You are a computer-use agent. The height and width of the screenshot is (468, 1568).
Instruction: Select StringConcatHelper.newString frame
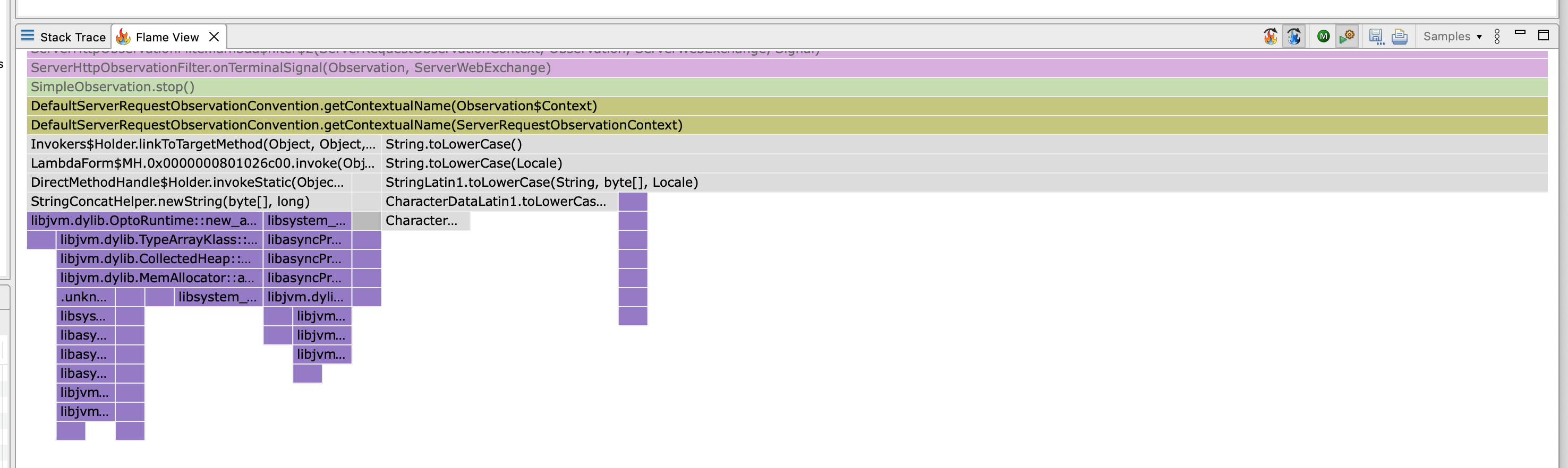(189, 201)
